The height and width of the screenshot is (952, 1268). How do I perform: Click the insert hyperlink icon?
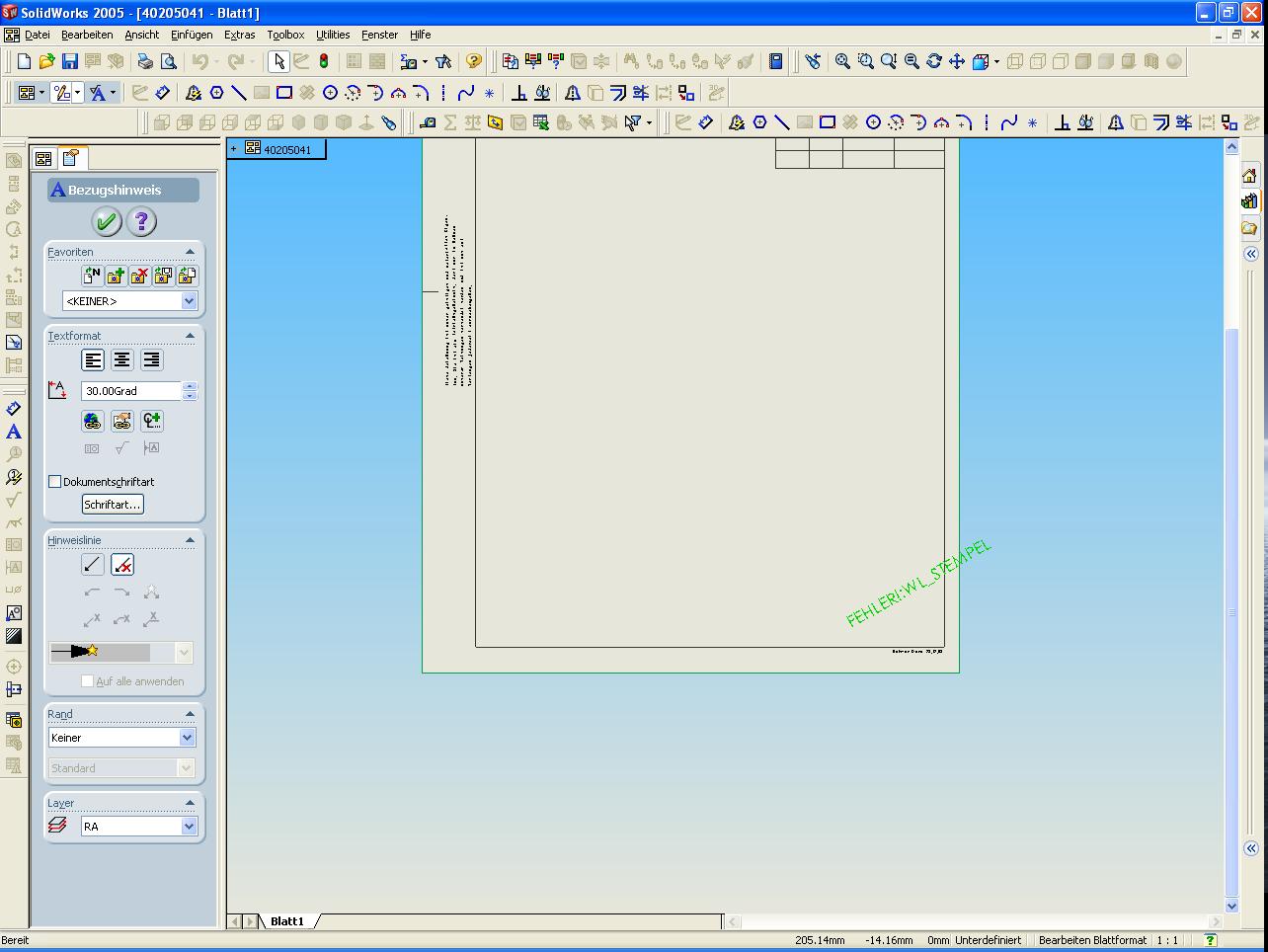point(92,422)
